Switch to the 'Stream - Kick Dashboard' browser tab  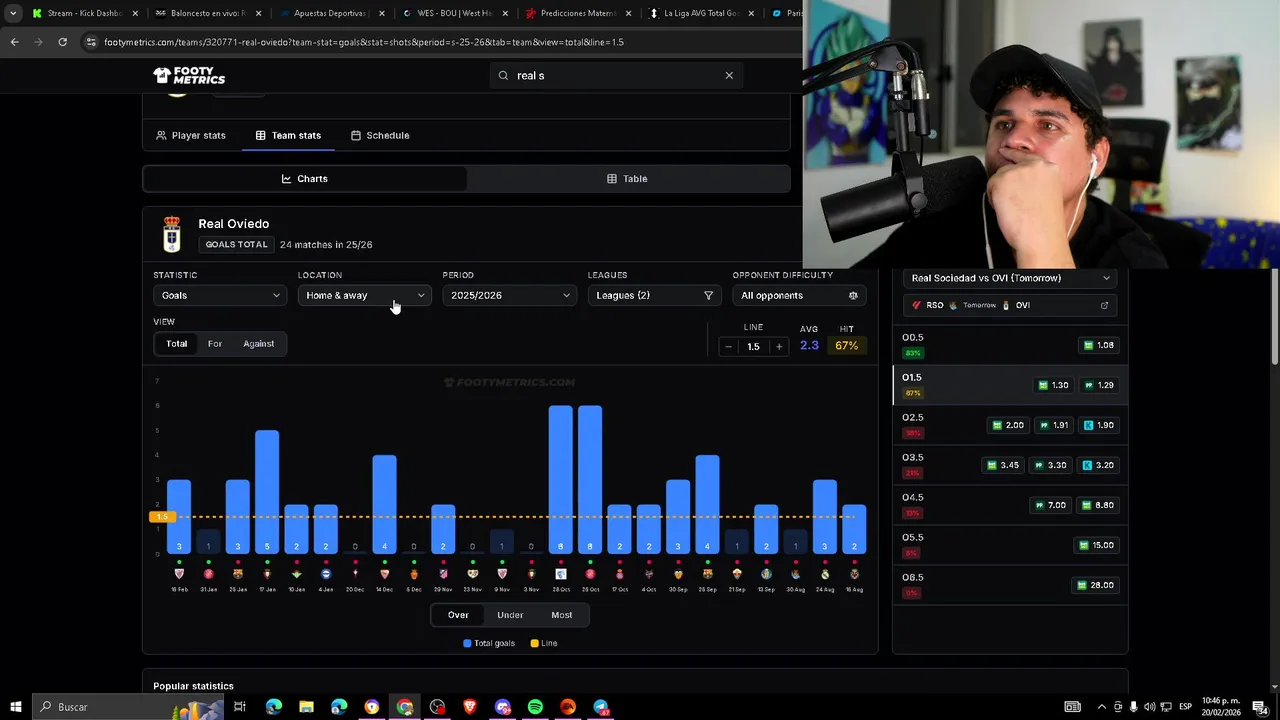pyautogui.click(x=84, y=13)
